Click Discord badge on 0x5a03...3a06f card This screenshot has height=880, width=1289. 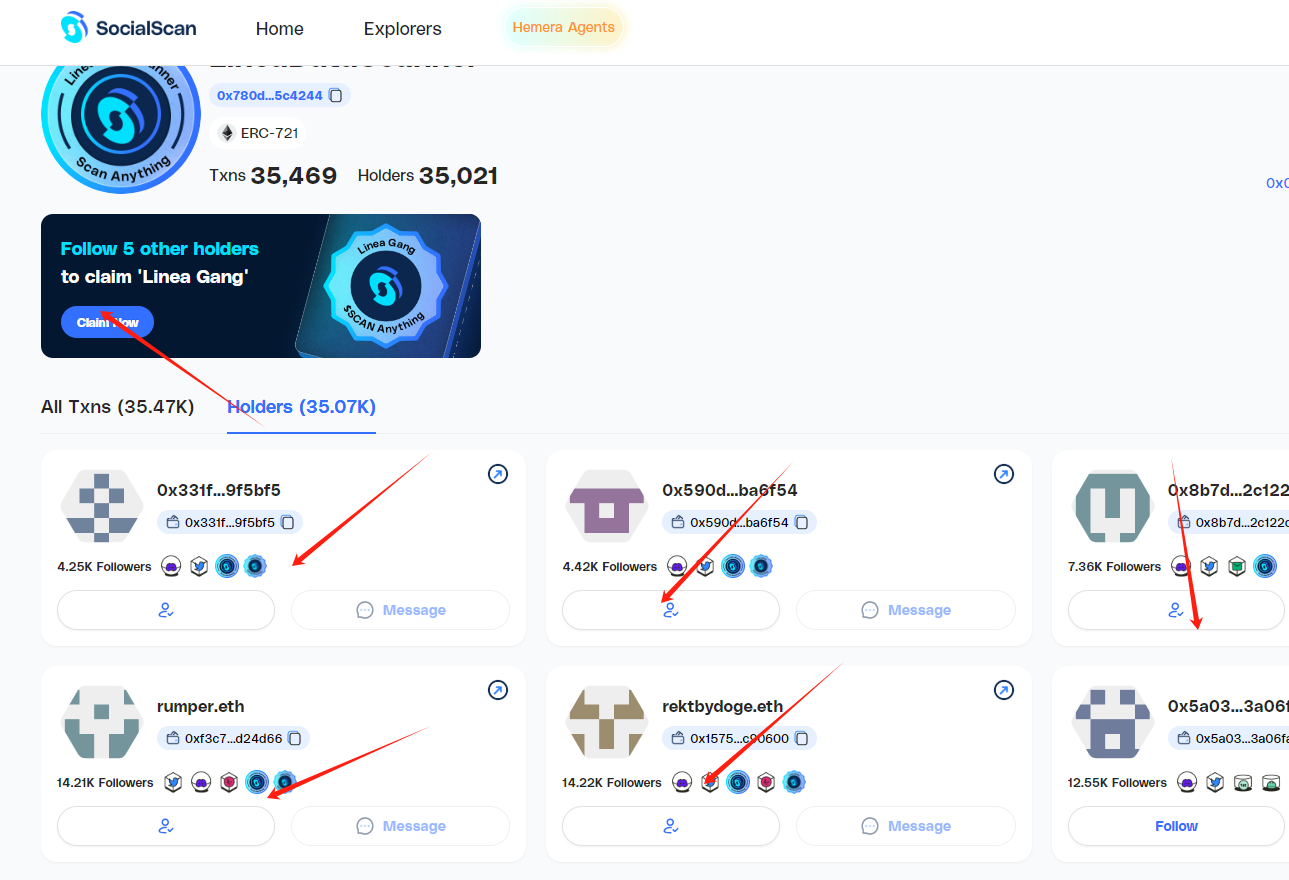(x=1187, y=782)
